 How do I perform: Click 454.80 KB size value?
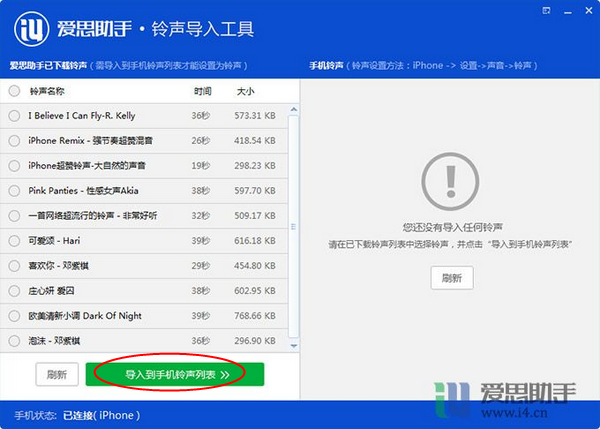[x=255, y=266]
